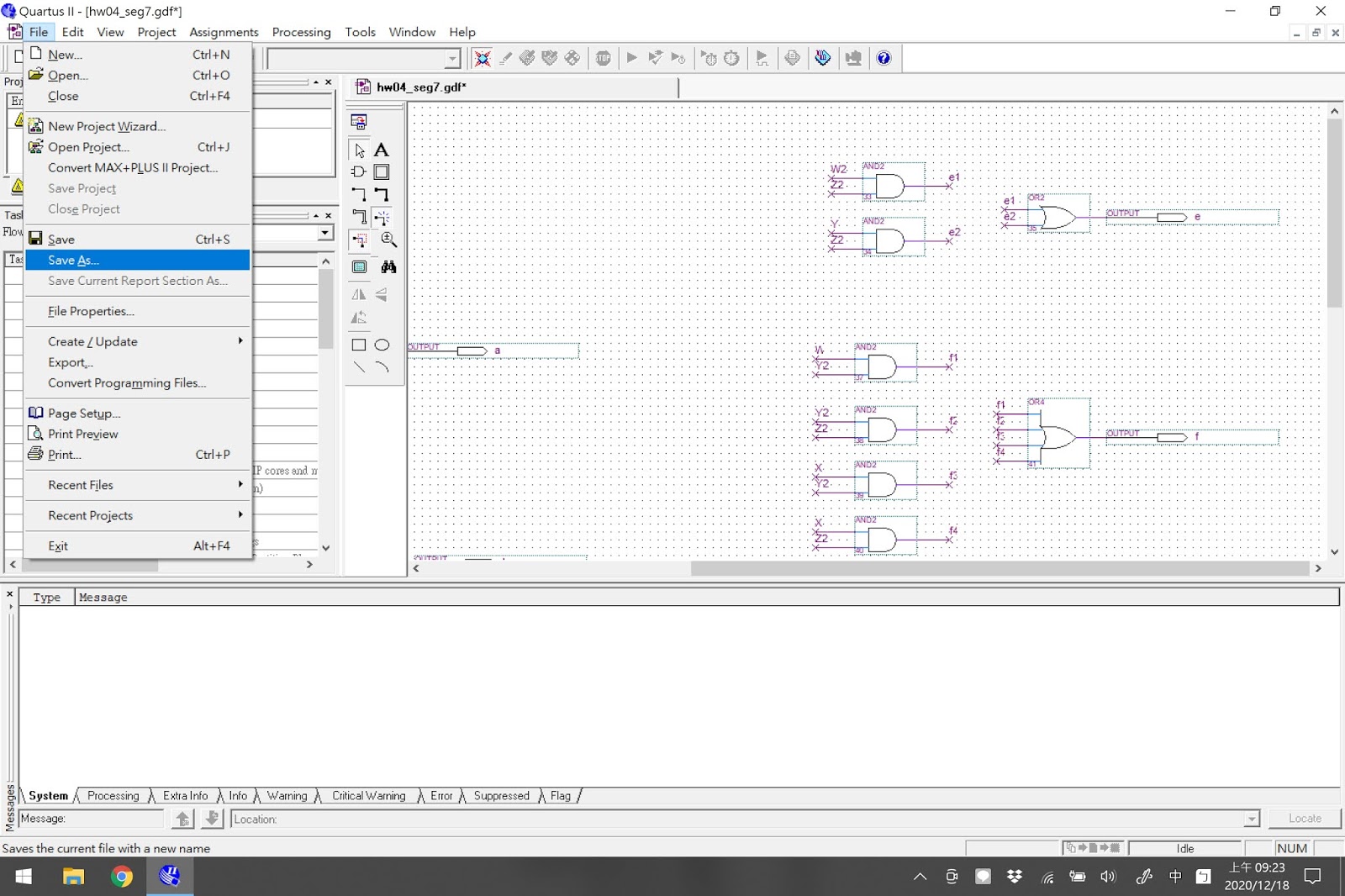Expand the Recent Files submenu
This screenshot has width=1345, height=896.
click(138, 485)
